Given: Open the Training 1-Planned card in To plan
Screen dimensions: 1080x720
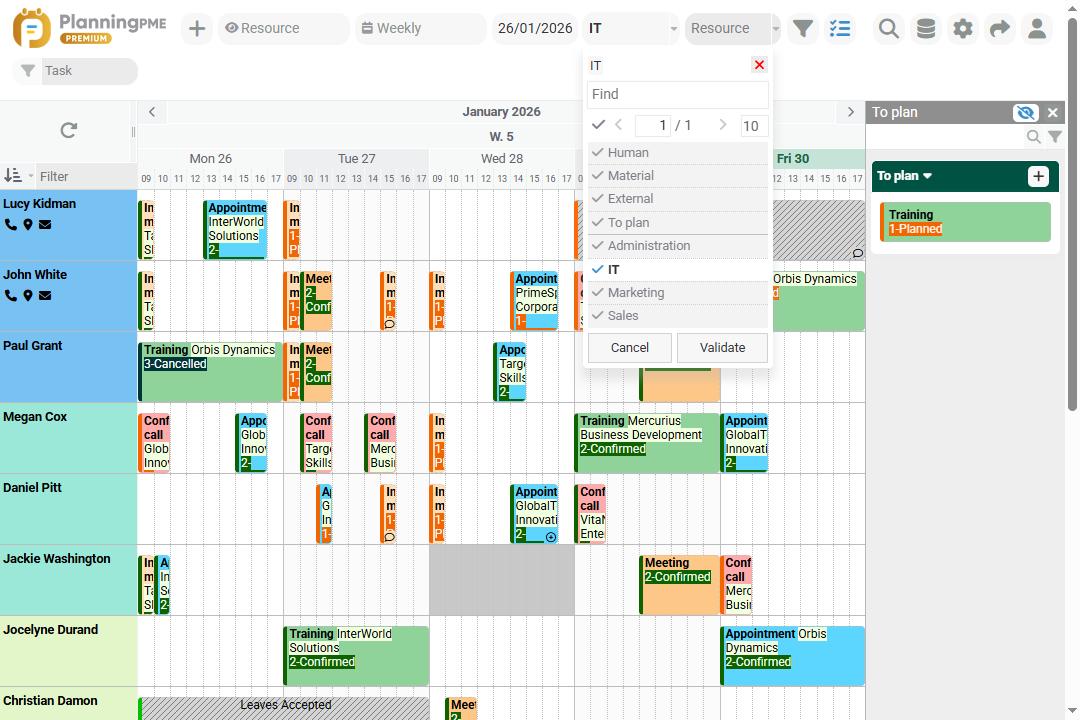Looking at the screenshot, I should [x=965, y=222].
